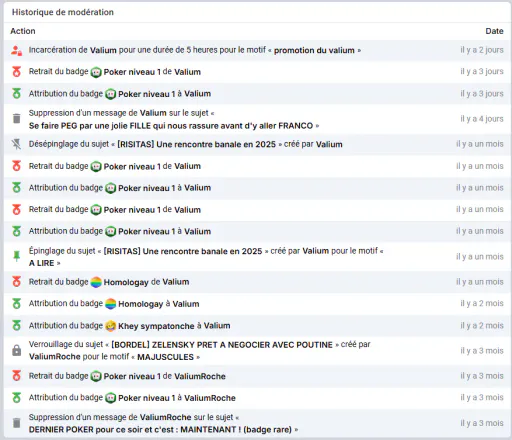
Task: Click green medal icon on ValiumRoche Poker attribution row
Action: pos(16,397)
